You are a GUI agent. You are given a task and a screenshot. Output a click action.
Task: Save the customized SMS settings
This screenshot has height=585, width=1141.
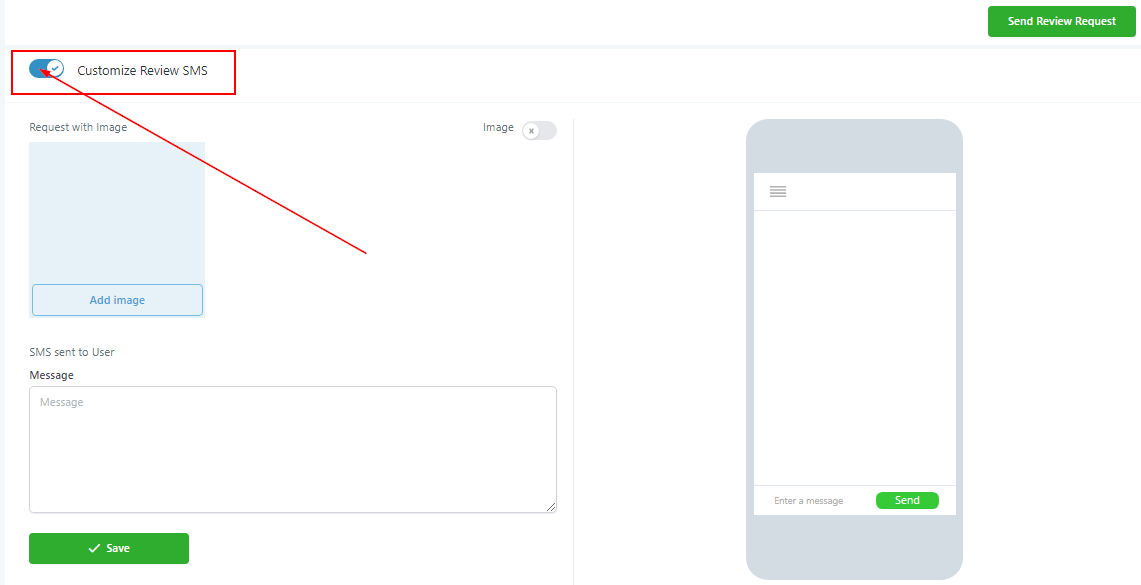(109, 549)
